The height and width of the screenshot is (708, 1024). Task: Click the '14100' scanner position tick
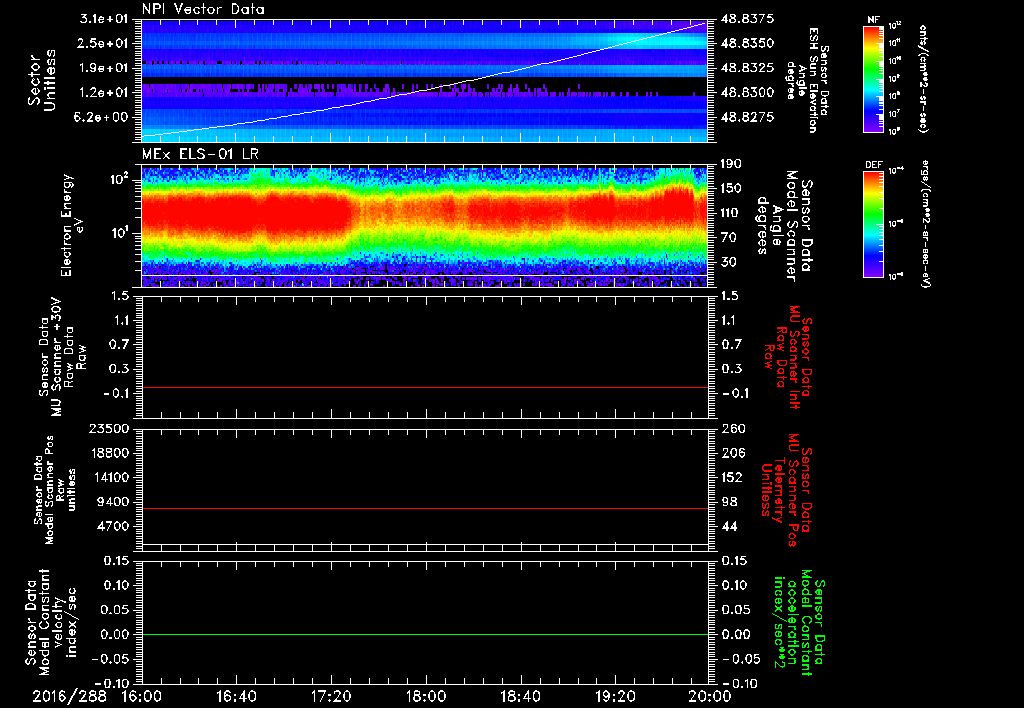[108, 477]
